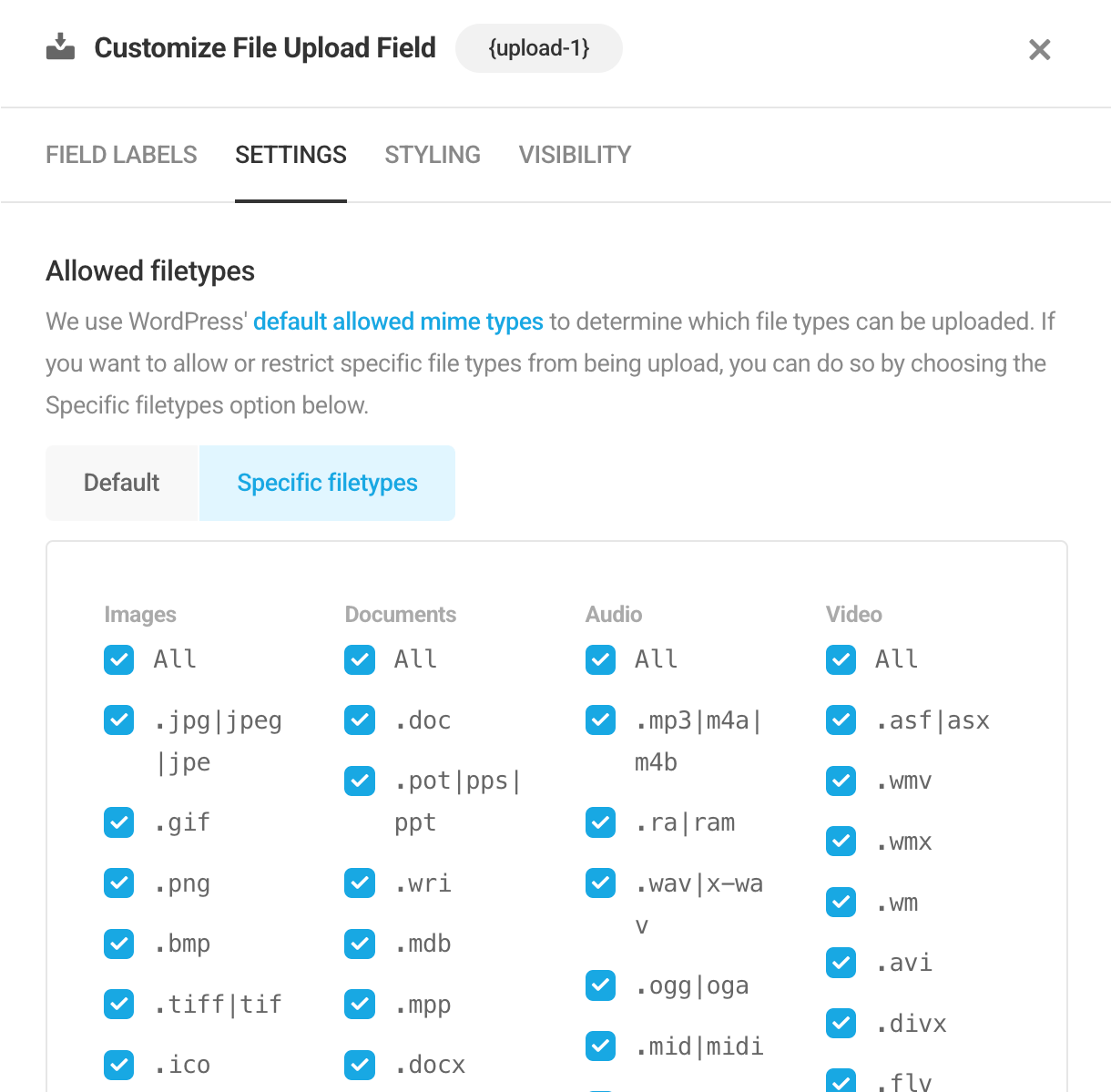This screenshot has width=1111, height=1092.
Task: Uncheck the .avi filetype
Action: click(841, 963)
